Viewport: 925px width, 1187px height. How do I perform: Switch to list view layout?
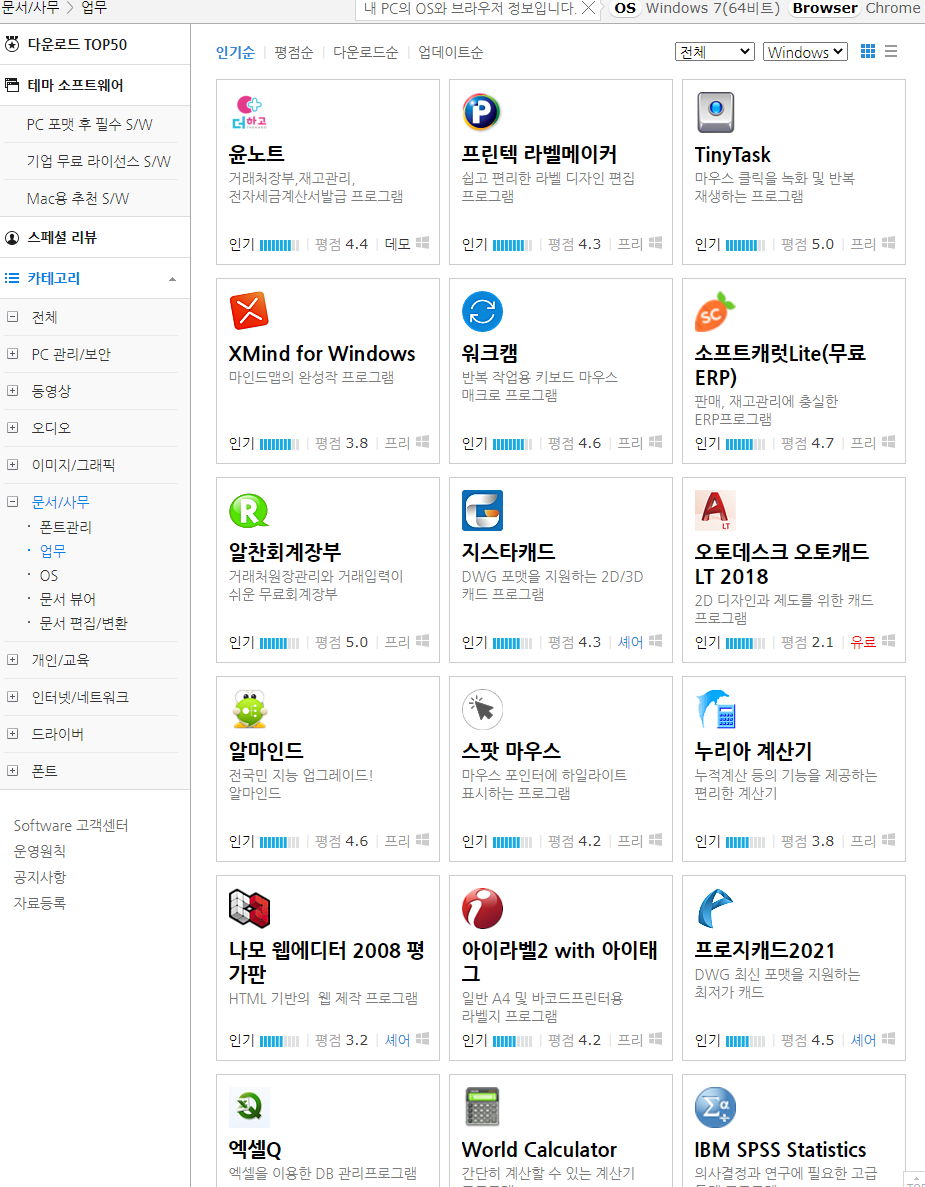pyautogui.click(x=891, y=51)
